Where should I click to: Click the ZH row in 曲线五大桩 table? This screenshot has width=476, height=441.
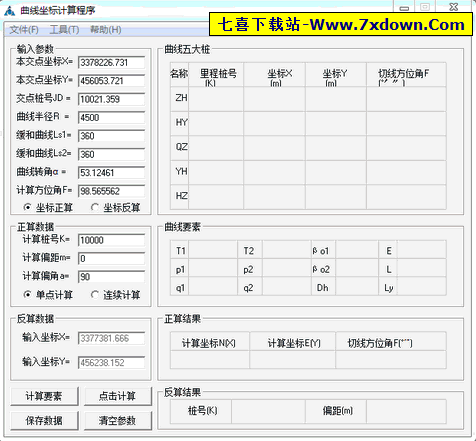pyautogui.click(x=308, y=99)
